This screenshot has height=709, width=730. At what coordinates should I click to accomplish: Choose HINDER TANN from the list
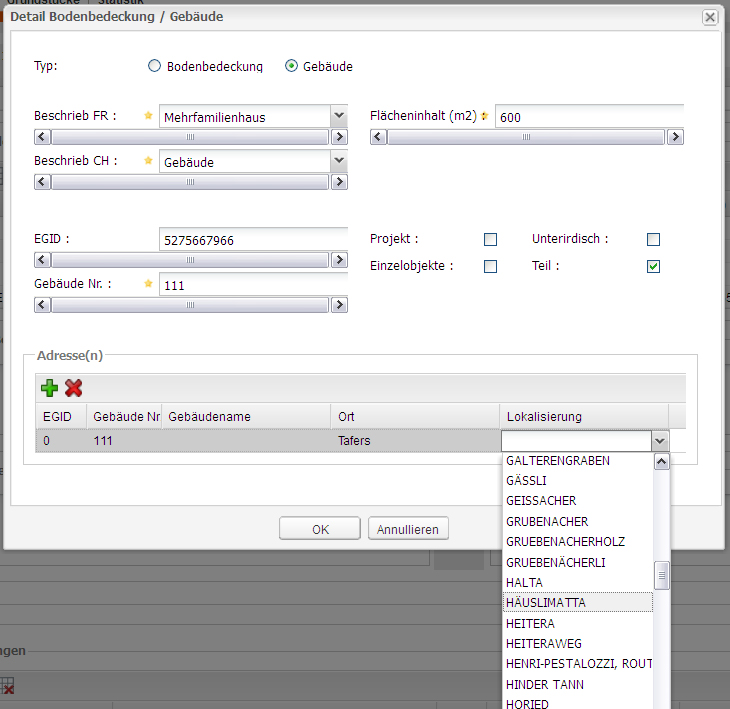click(578, 685)
